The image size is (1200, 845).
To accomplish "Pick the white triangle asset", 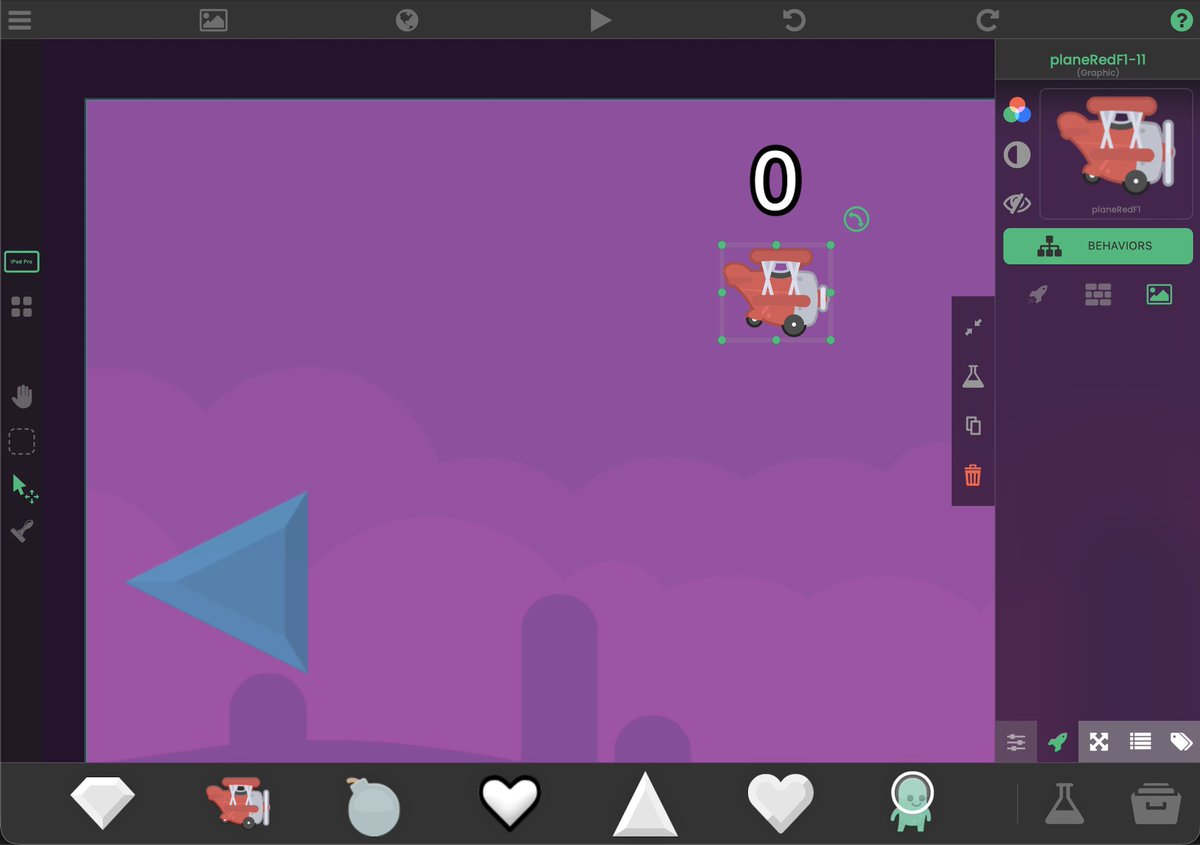I will (x=645, y=803).
